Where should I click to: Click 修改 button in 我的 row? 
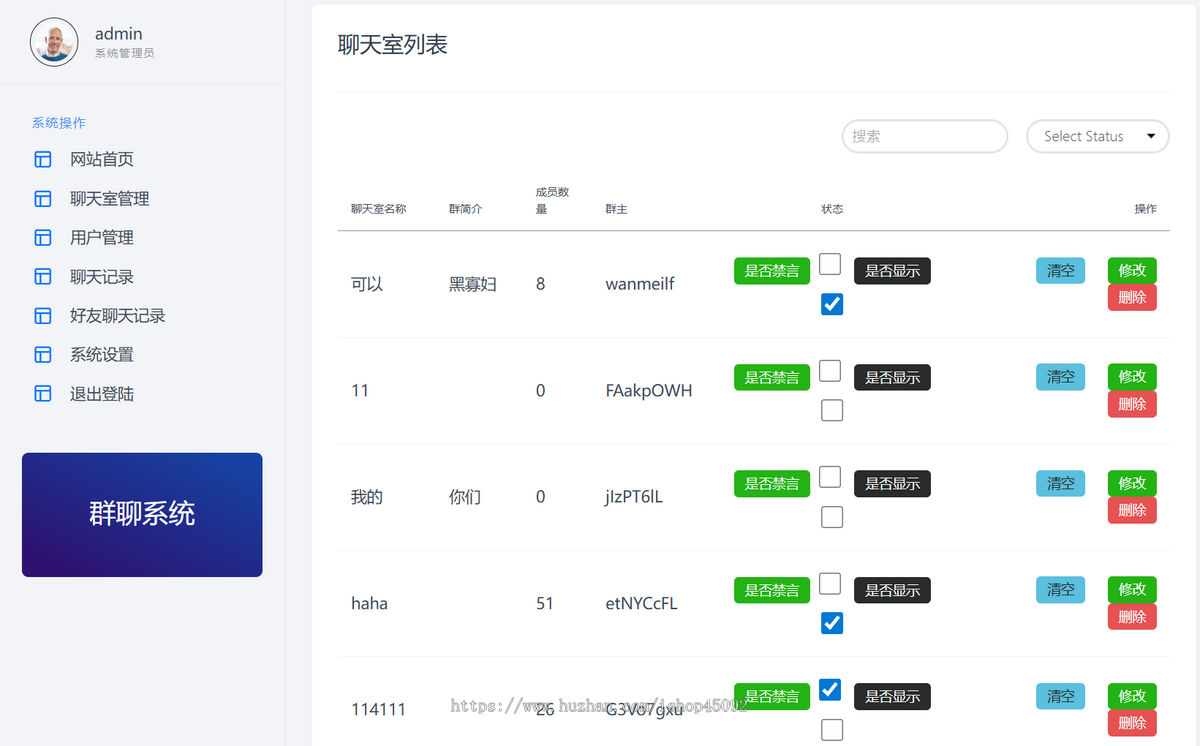[x=1132, y=483]
